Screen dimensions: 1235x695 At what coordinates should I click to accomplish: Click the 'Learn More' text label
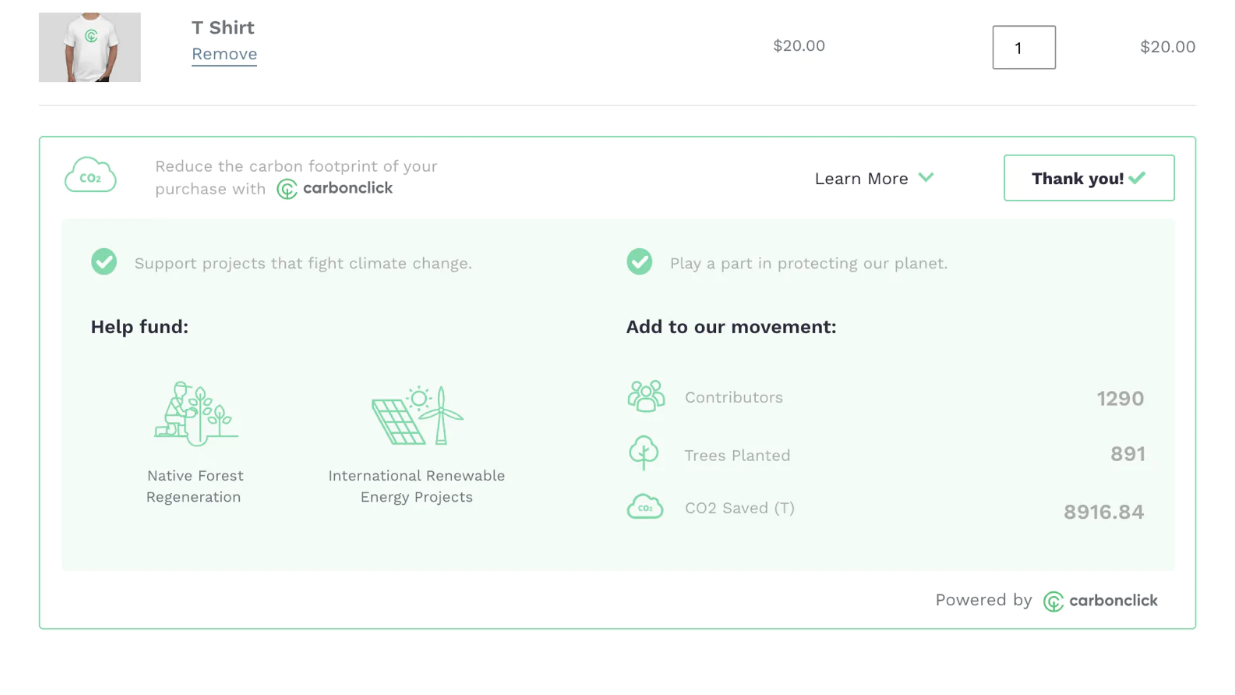point(861,179)
